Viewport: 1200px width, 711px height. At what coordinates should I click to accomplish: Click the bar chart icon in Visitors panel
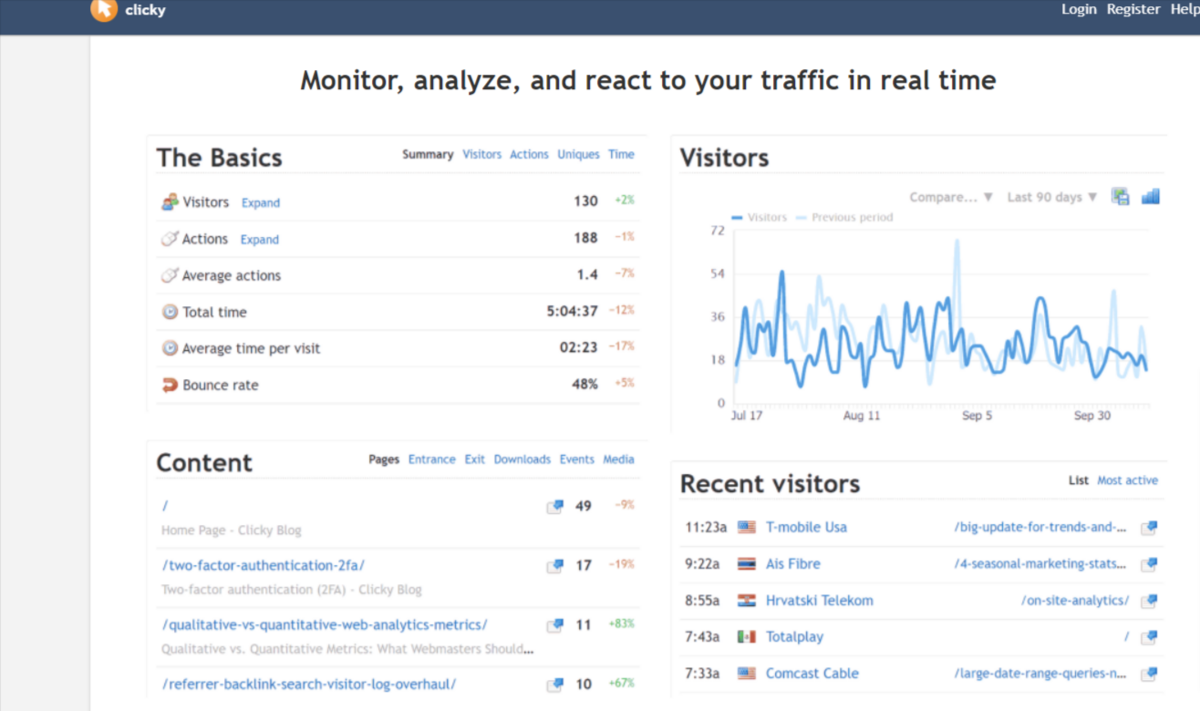1150,196
